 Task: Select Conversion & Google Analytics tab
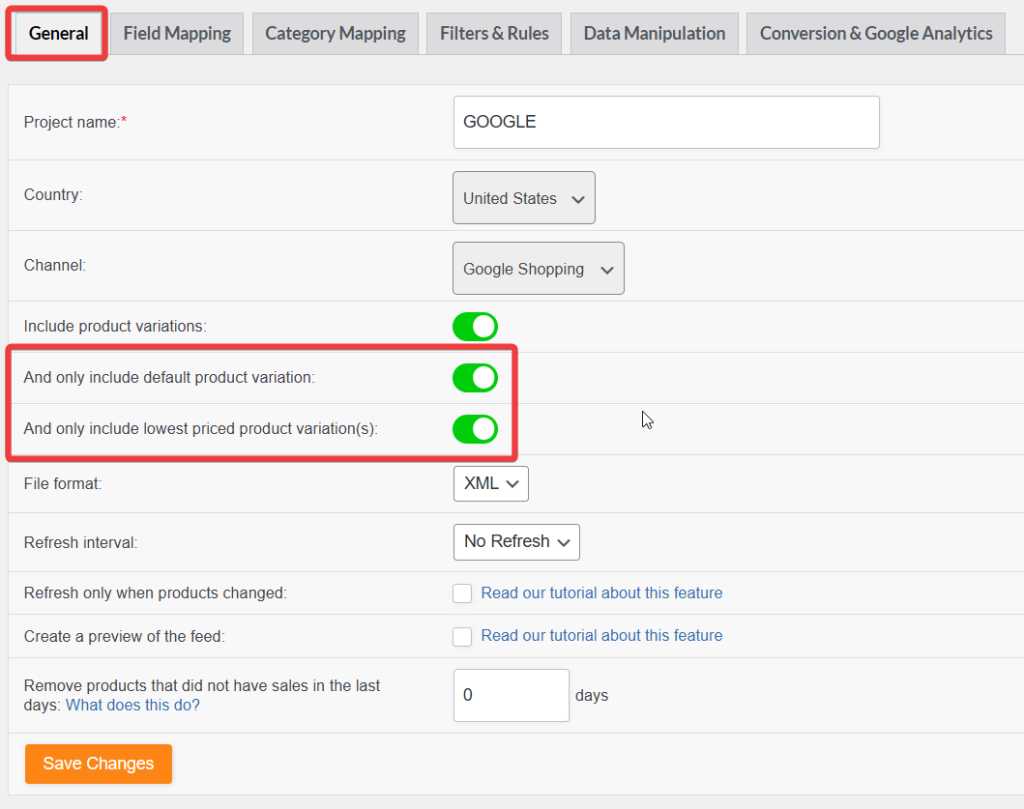876,33
